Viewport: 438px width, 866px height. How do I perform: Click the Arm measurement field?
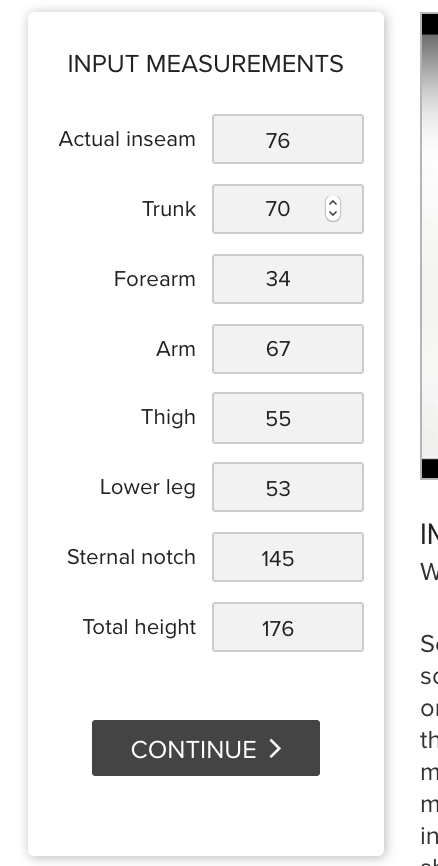tap(288, 349)
